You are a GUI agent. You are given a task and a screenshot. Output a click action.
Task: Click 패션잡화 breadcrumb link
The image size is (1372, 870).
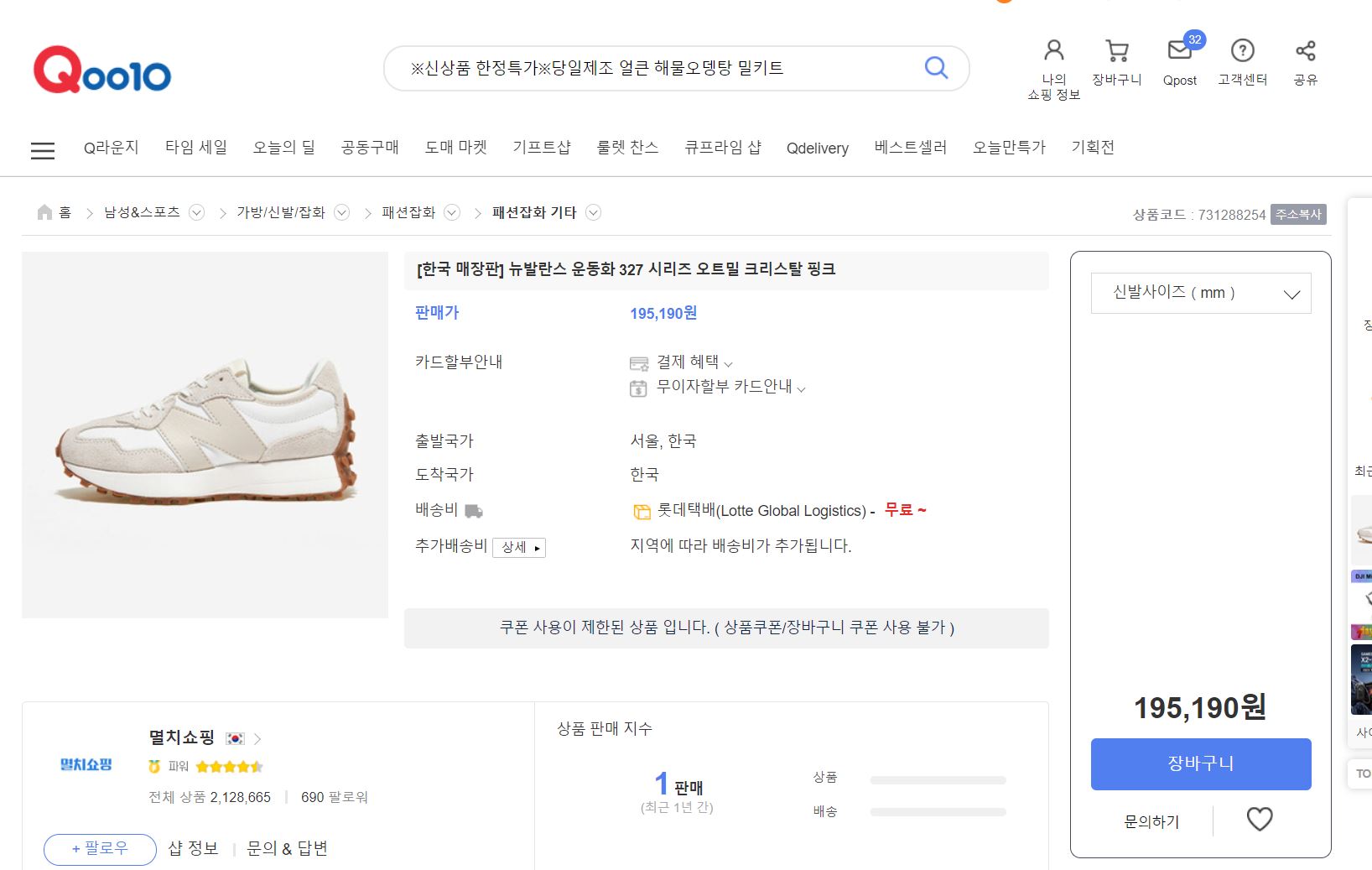tap(408, 212)
